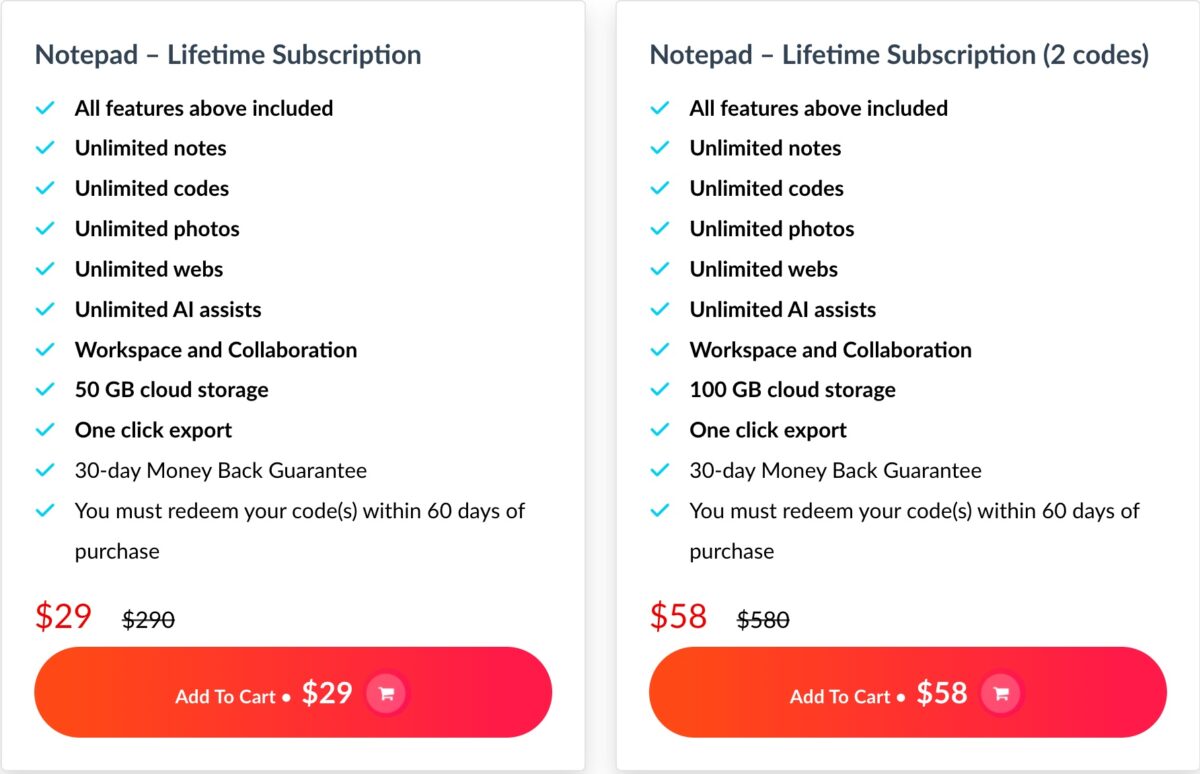1200x774 pixels.
Task: Click left Workspace and Collaboration feature text
Action: click(x=216, y=350)
